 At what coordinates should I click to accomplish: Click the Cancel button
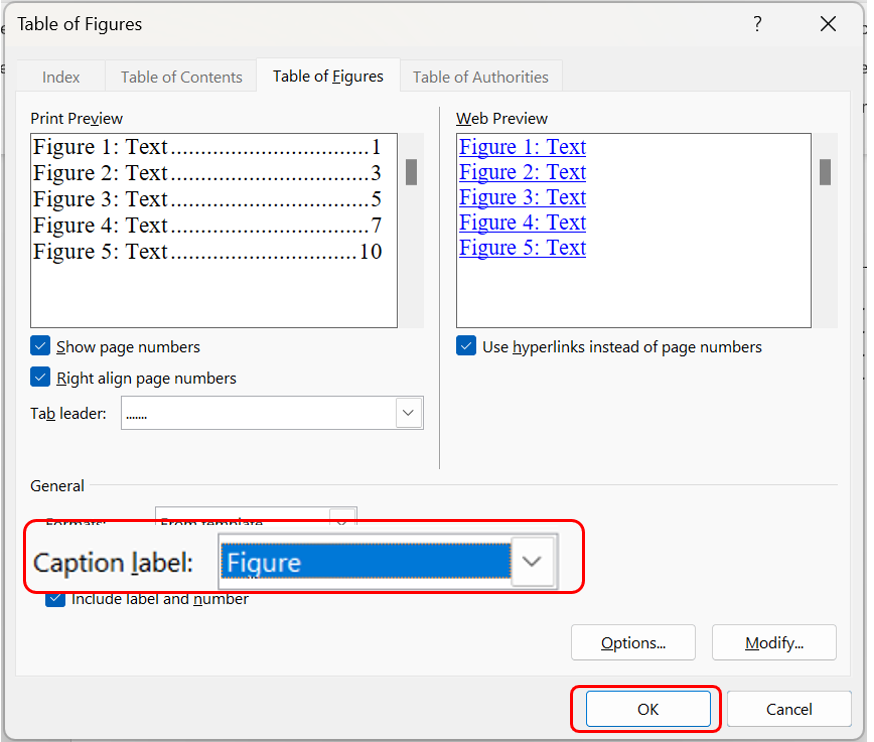(789, 709)
